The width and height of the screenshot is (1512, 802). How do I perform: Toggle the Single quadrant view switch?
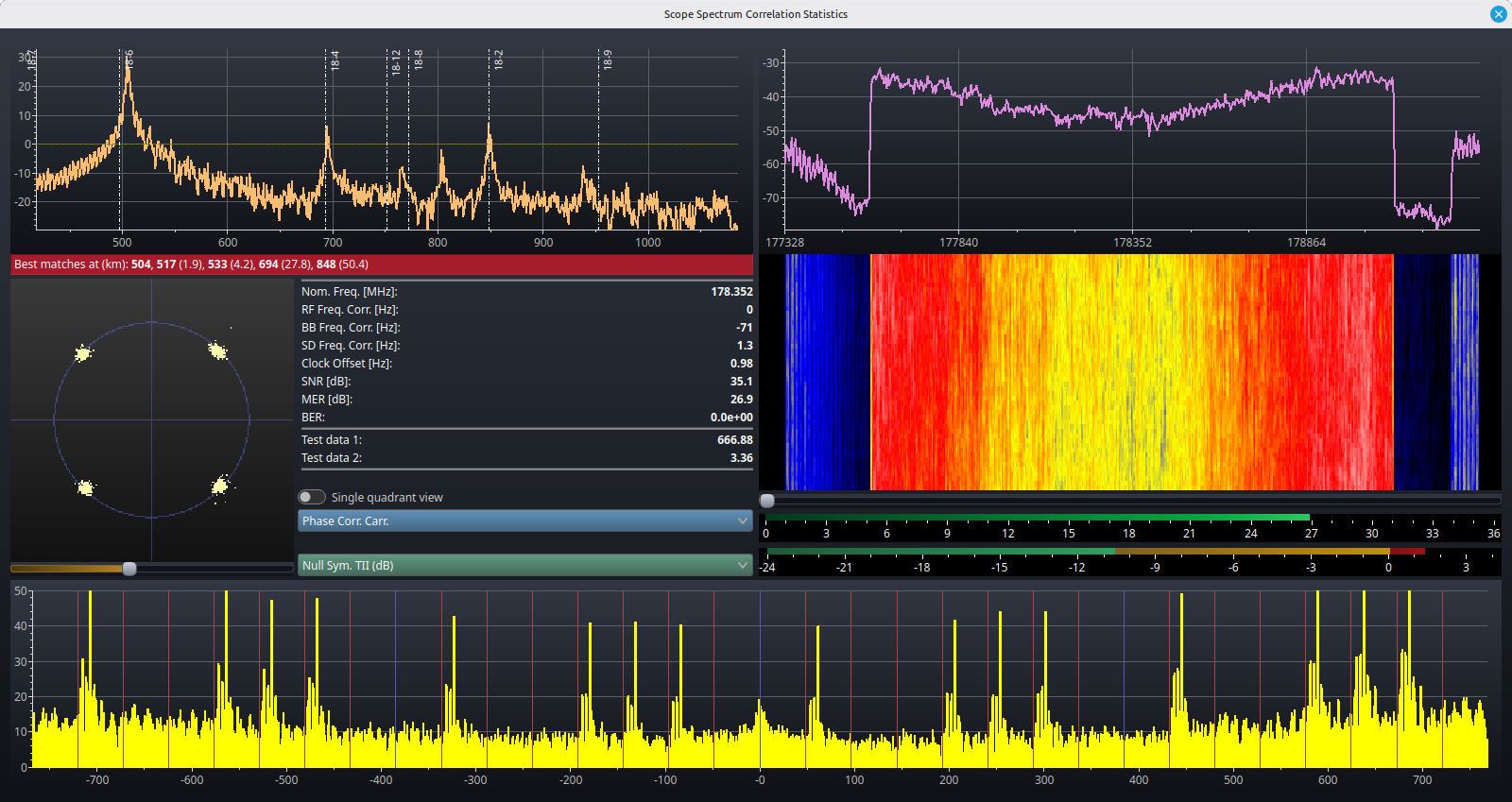(x=312, y=497)
